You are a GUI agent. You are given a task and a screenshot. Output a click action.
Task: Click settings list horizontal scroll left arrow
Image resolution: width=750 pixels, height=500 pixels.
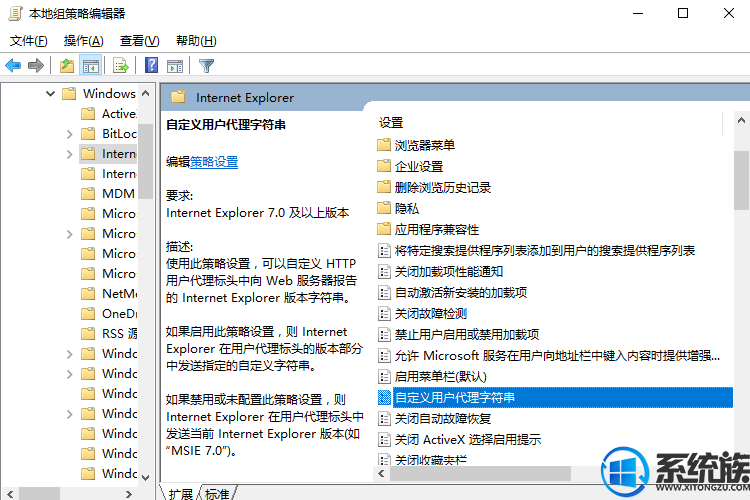tap(381, 474)
